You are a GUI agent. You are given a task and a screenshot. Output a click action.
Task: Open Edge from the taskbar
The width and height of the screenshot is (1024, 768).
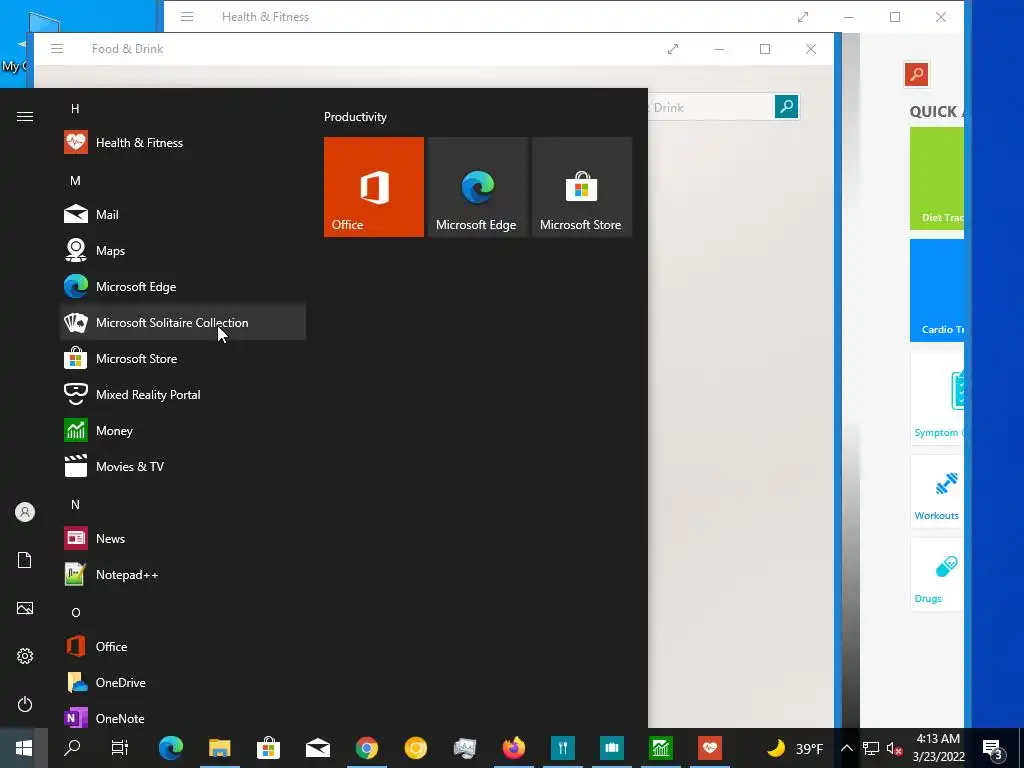(170, 748)
